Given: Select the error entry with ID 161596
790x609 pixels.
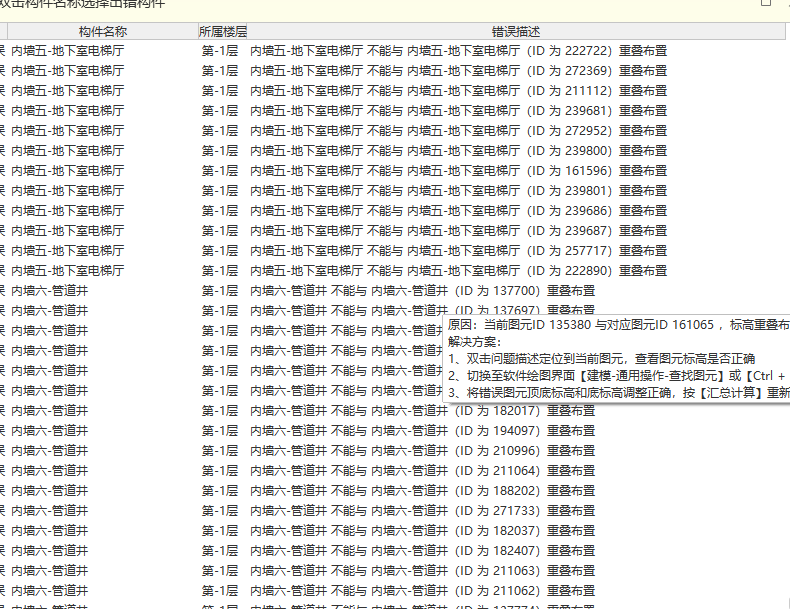Looking at the screenshot, I should point(393,171).
